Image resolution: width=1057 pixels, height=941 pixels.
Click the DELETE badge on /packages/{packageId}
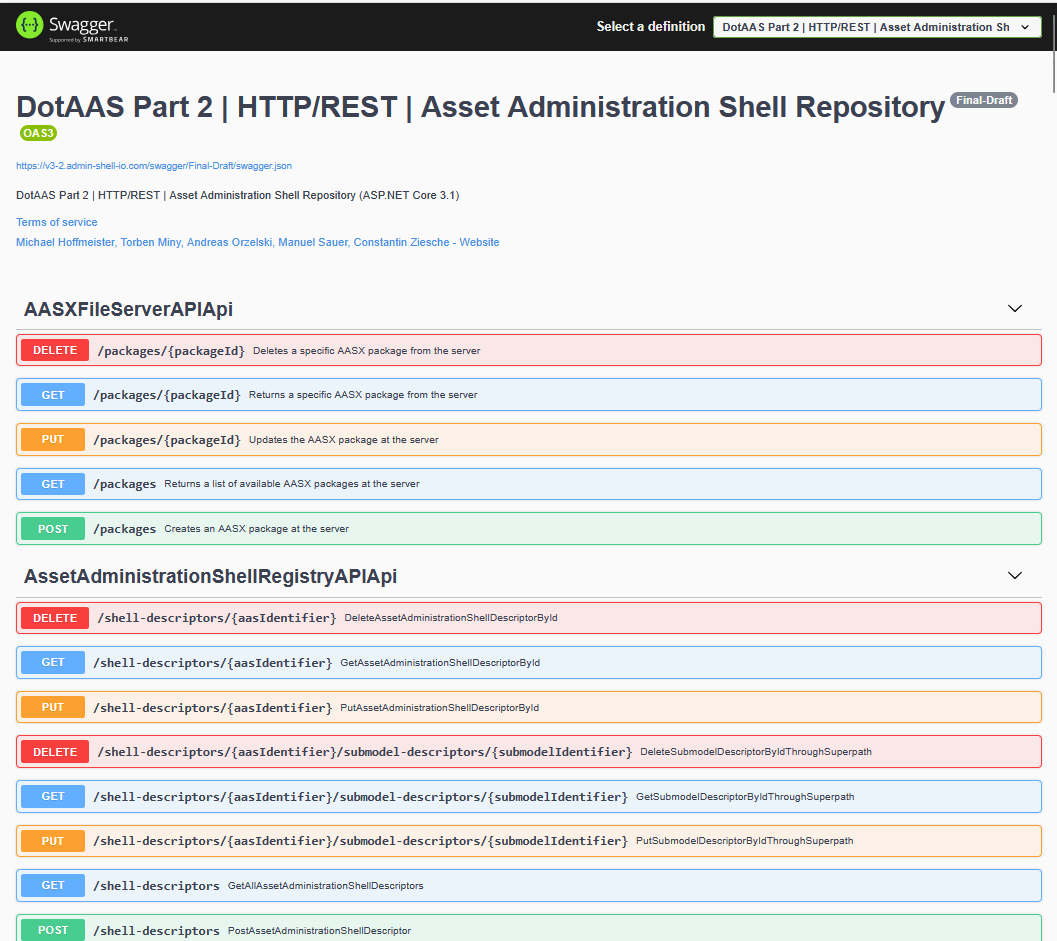(x=52, y=350)
